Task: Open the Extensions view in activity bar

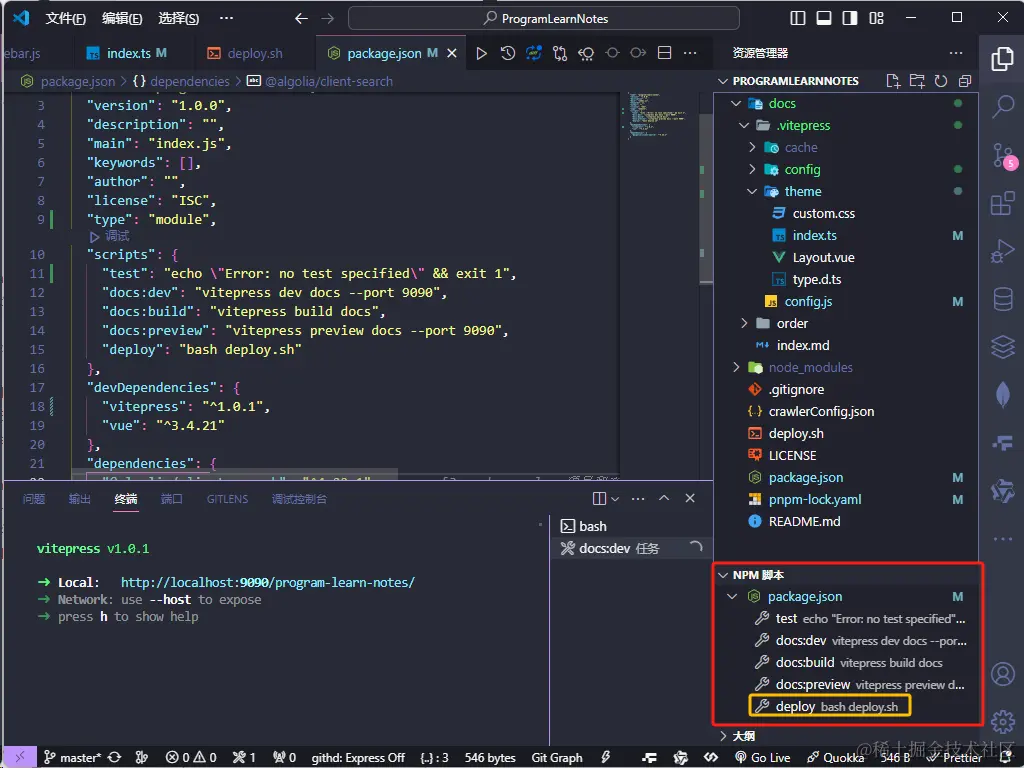Action: [x=1002, y=203]
